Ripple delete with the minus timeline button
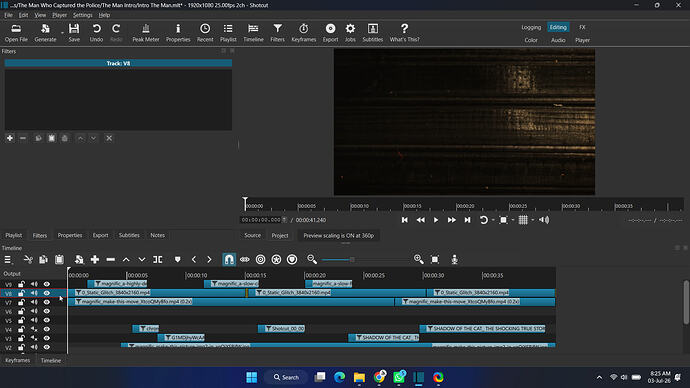This screenshot has width=690, height=388. tap(110, 260)
